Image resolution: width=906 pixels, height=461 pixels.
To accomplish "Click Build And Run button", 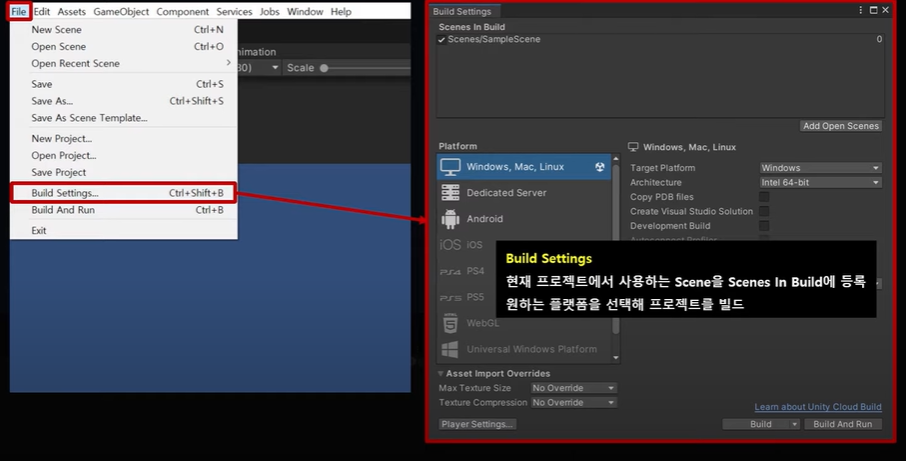I will click(x=842, y=424).
